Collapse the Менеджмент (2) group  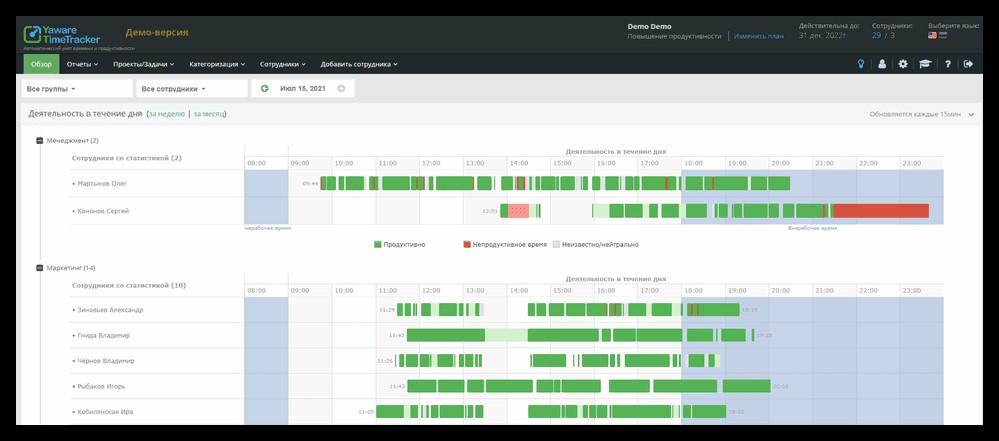39,140
